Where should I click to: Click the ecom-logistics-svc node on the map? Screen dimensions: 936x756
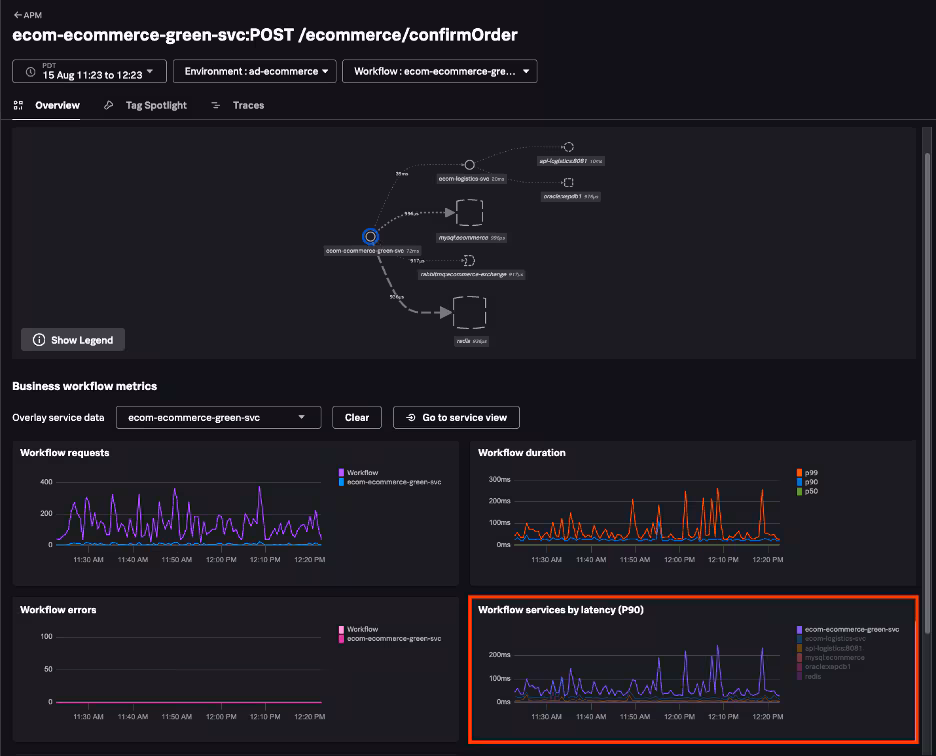469,165
